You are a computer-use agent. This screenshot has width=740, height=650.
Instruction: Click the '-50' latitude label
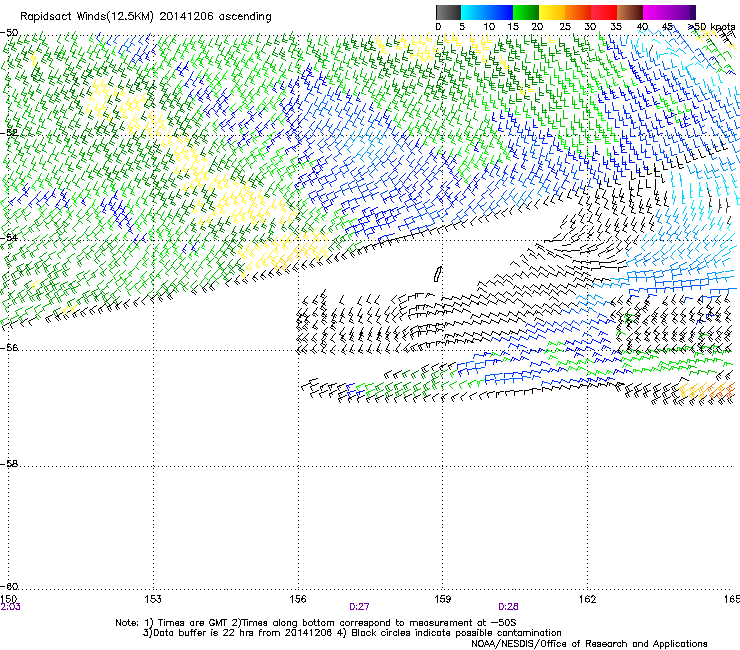9,33
